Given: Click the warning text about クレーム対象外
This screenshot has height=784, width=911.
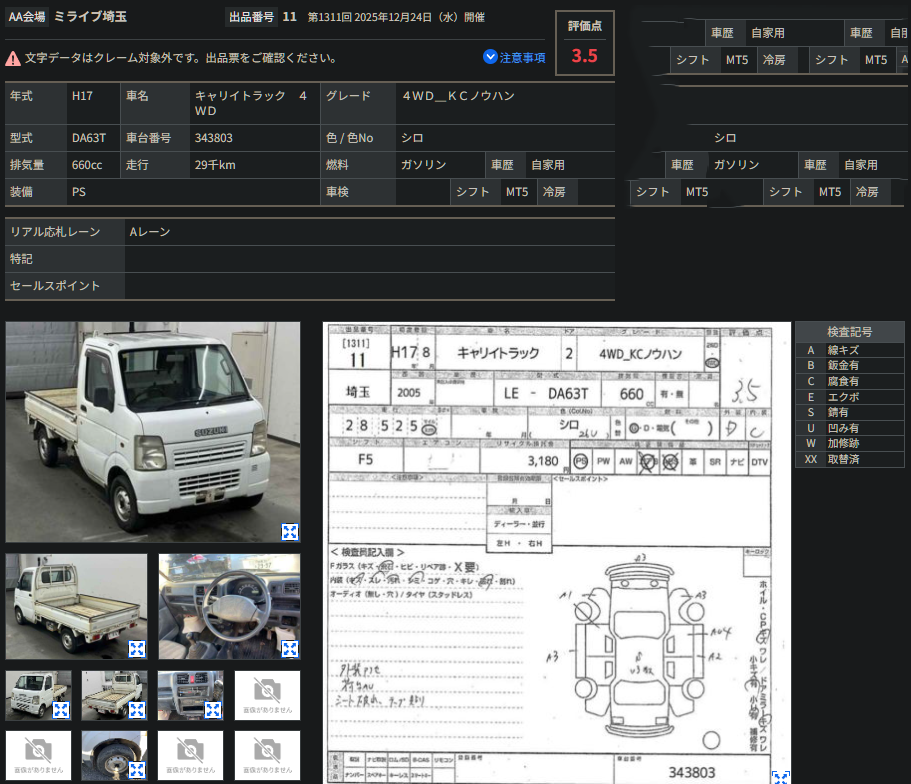Looking at the screenshot, I should coord(181,58).
